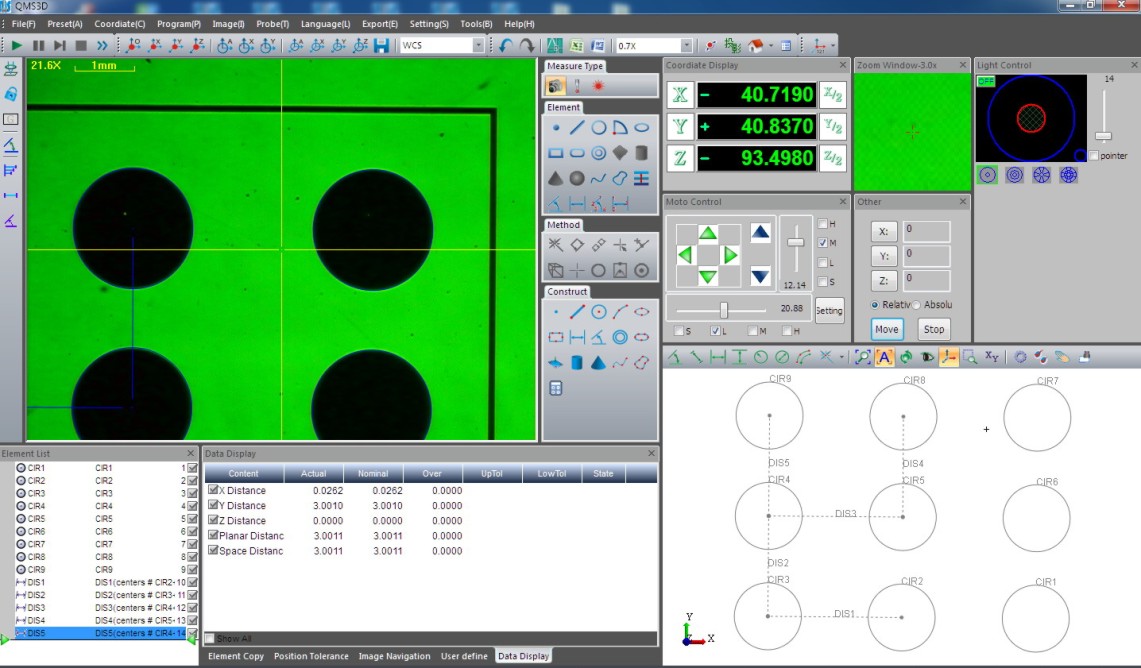Select the Line element tool
The height and width of the screenshot is (668, 1141).
click(x=577, y=128)
